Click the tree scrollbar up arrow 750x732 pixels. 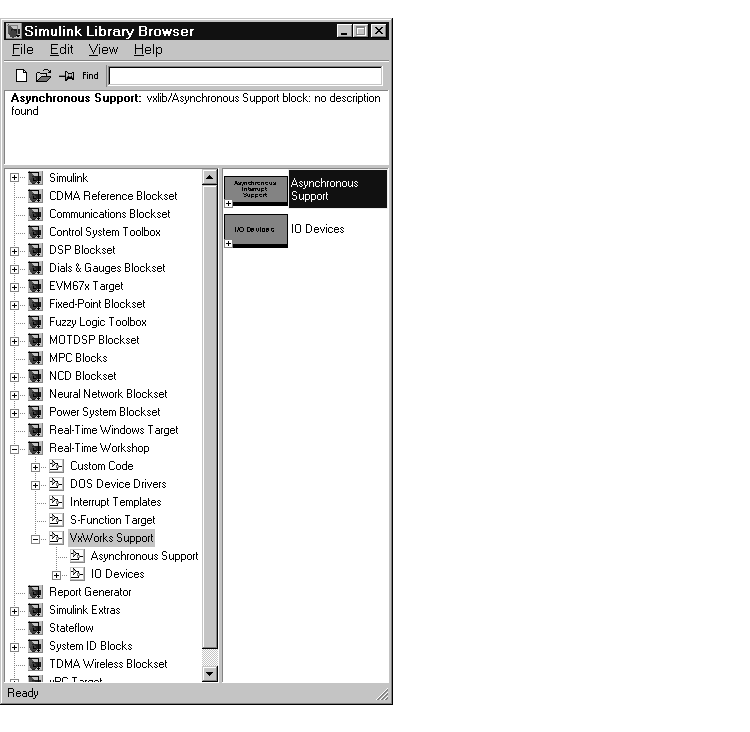point(210,177)
